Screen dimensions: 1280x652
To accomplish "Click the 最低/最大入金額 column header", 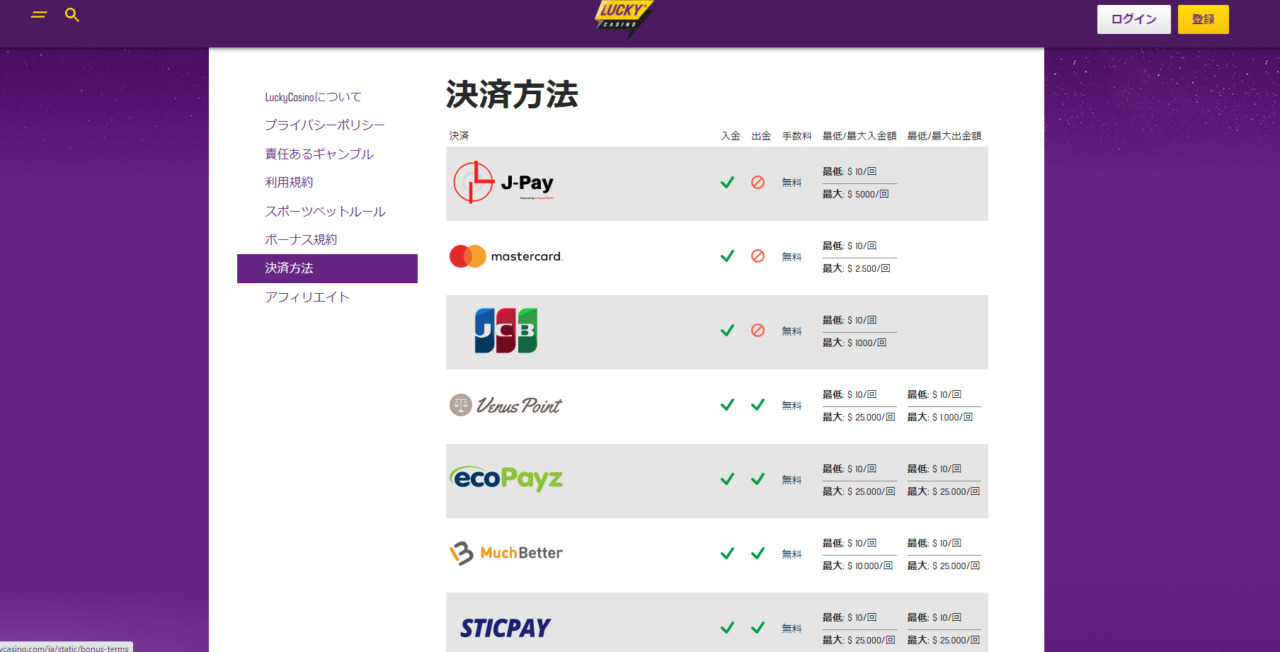I will 859,136.
